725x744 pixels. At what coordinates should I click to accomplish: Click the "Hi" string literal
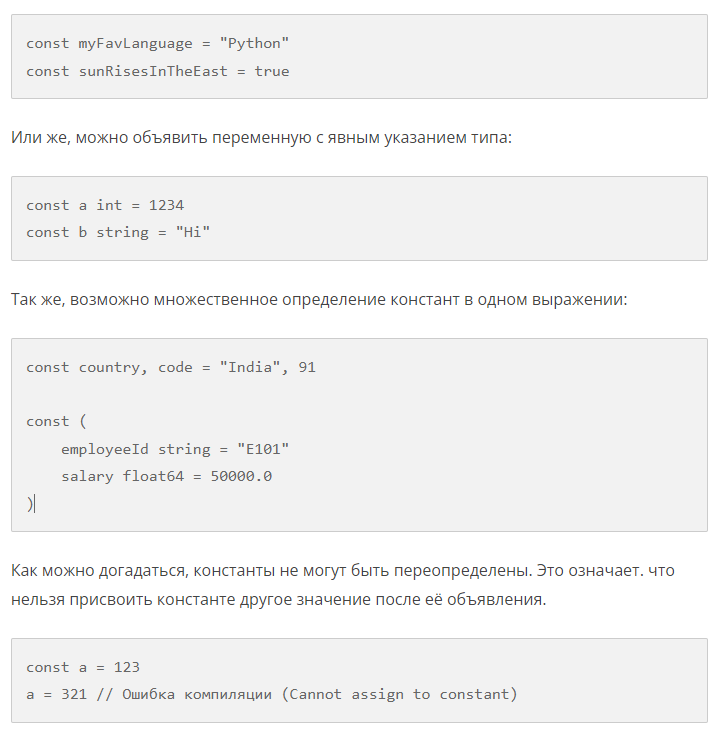coord(193,232)
